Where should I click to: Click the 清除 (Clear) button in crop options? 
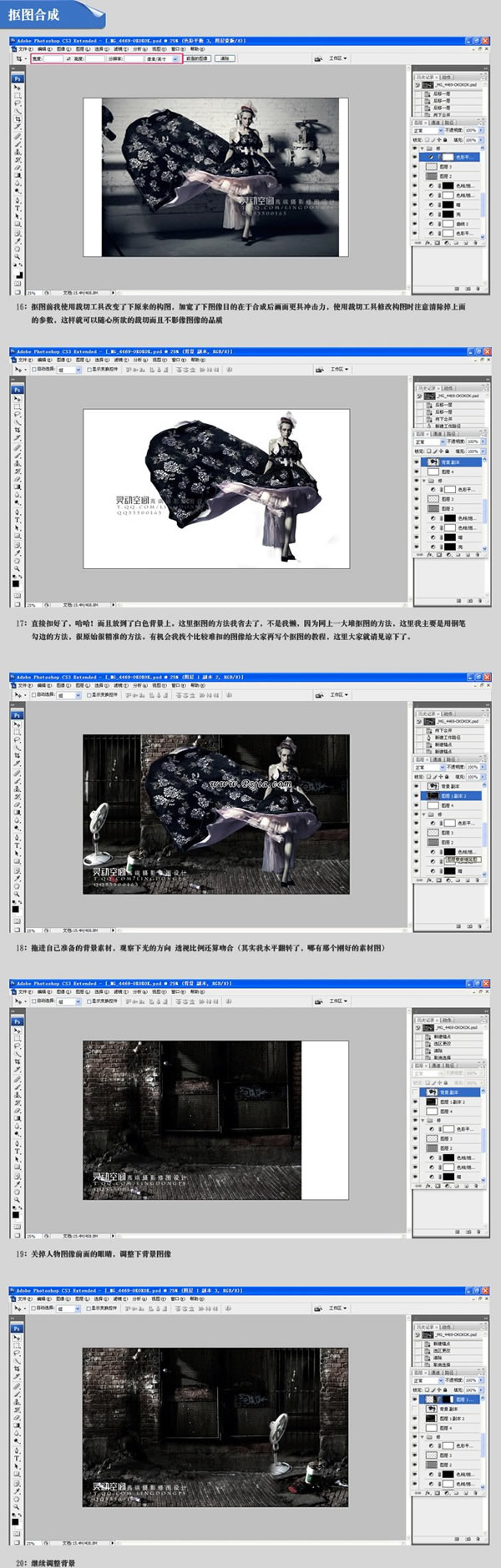pyautogui.click(x=225, y=58)
